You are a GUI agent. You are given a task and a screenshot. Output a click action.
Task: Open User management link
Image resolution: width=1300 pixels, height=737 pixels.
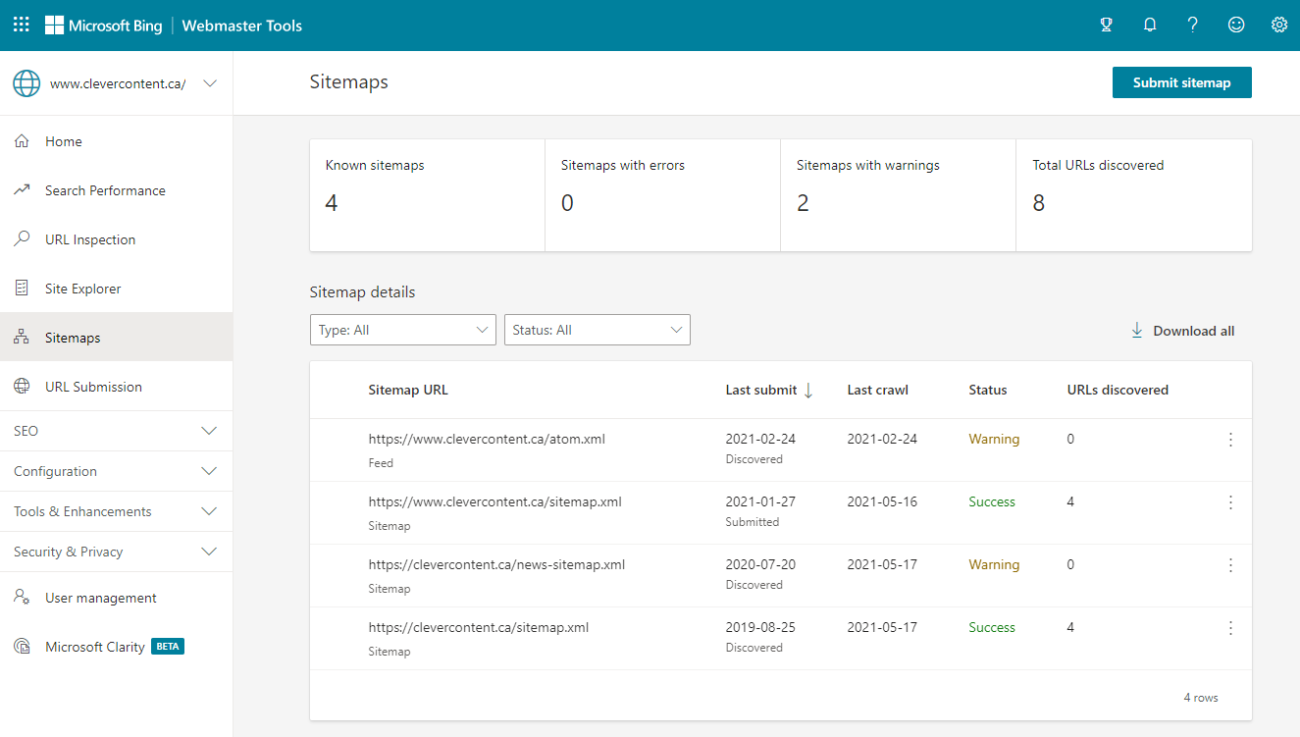pos(101,598)
